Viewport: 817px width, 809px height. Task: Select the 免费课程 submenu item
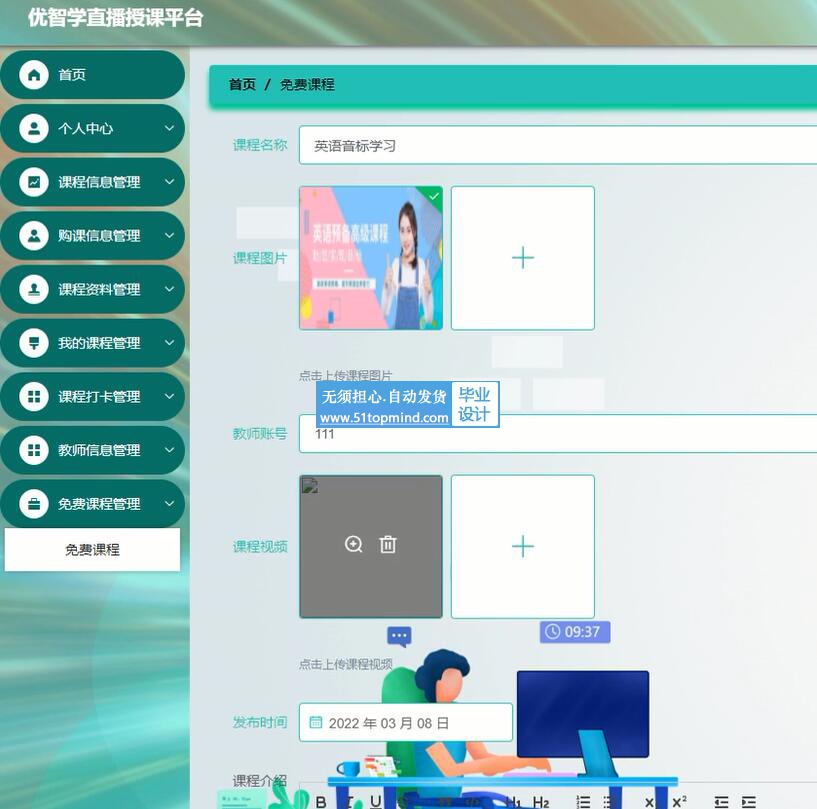(x=92, y=550)
